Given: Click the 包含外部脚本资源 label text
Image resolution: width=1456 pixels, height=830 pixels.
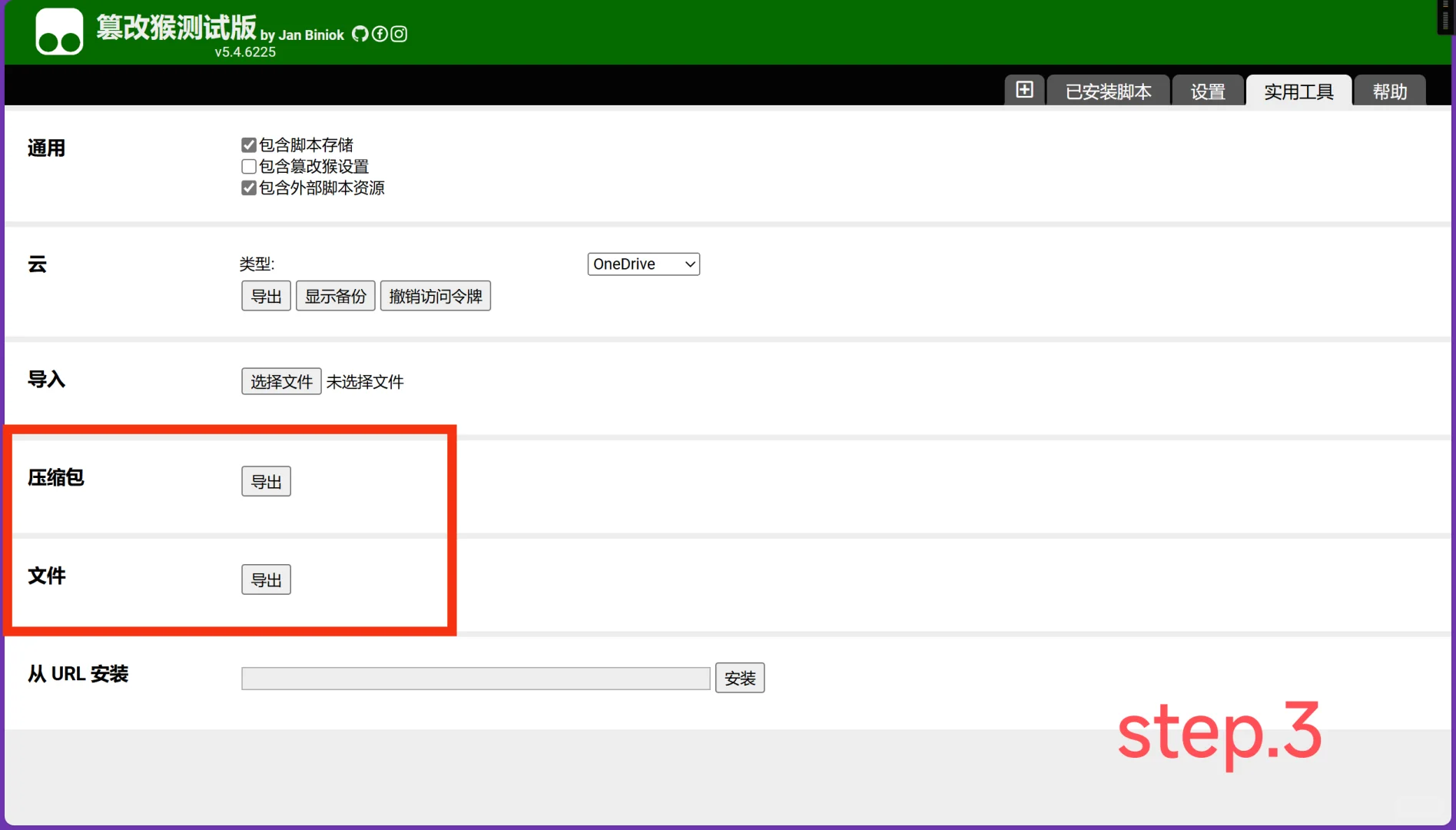Looking at the screenshot, I should pos(322,188).
